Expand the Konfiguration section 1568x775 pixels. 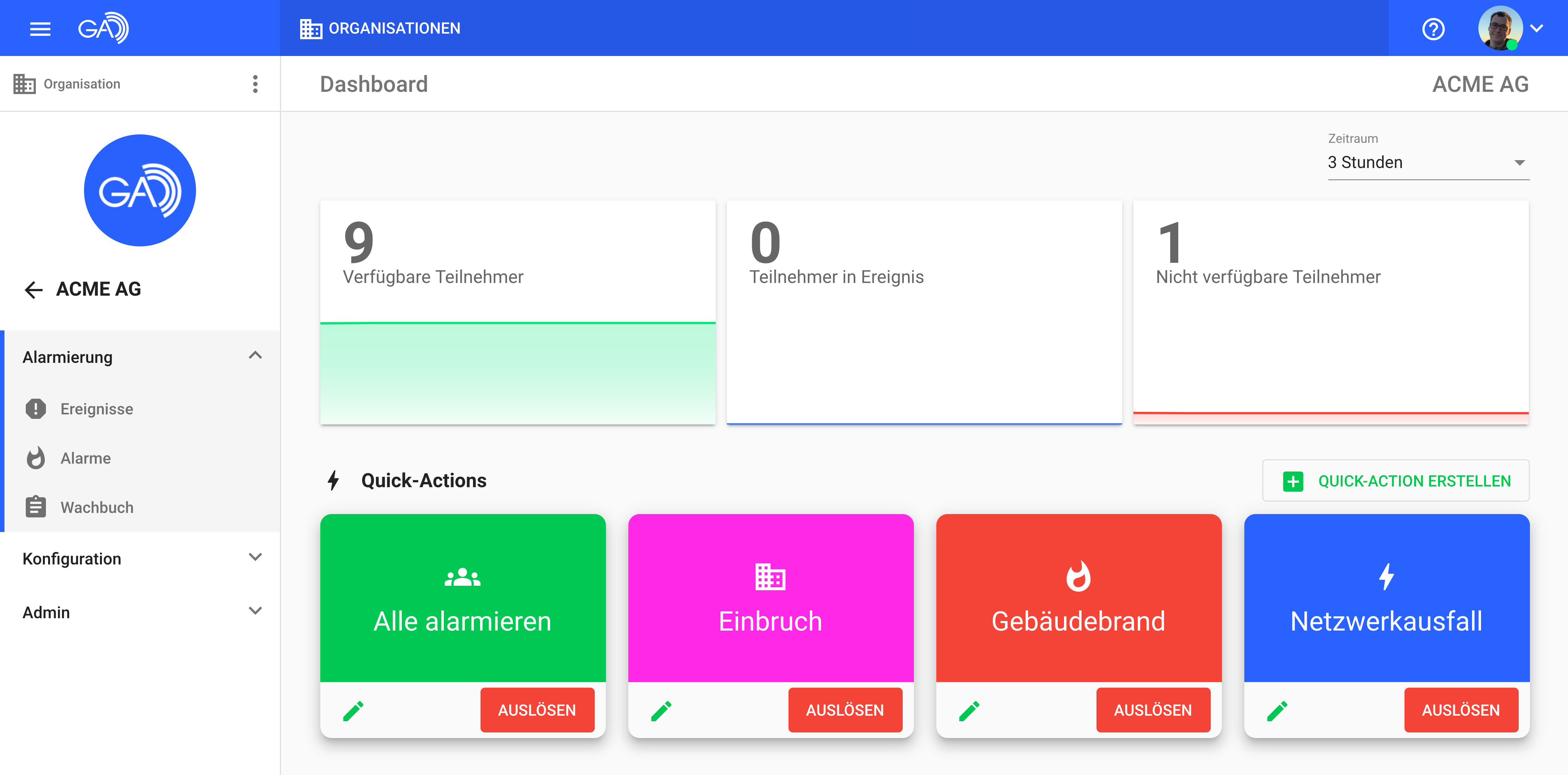[x=255, y=558]
